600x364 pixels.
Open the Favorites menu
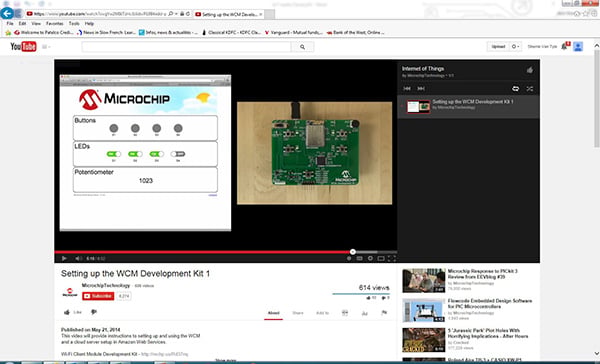[55, 23]
